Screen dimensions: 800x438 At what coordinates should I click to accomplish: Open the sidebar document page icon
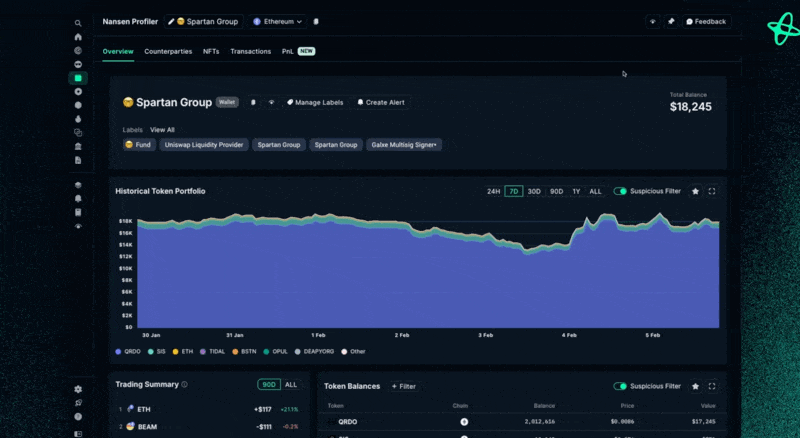(78, 160)
